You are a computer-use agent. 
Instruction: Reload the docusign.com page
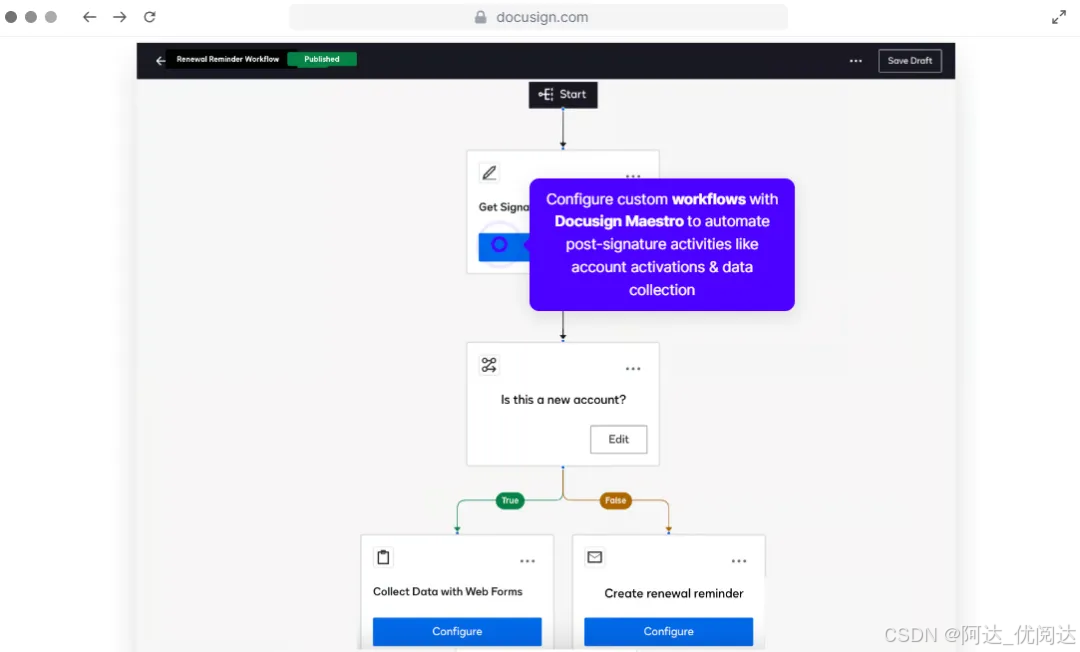pos(149,17)
